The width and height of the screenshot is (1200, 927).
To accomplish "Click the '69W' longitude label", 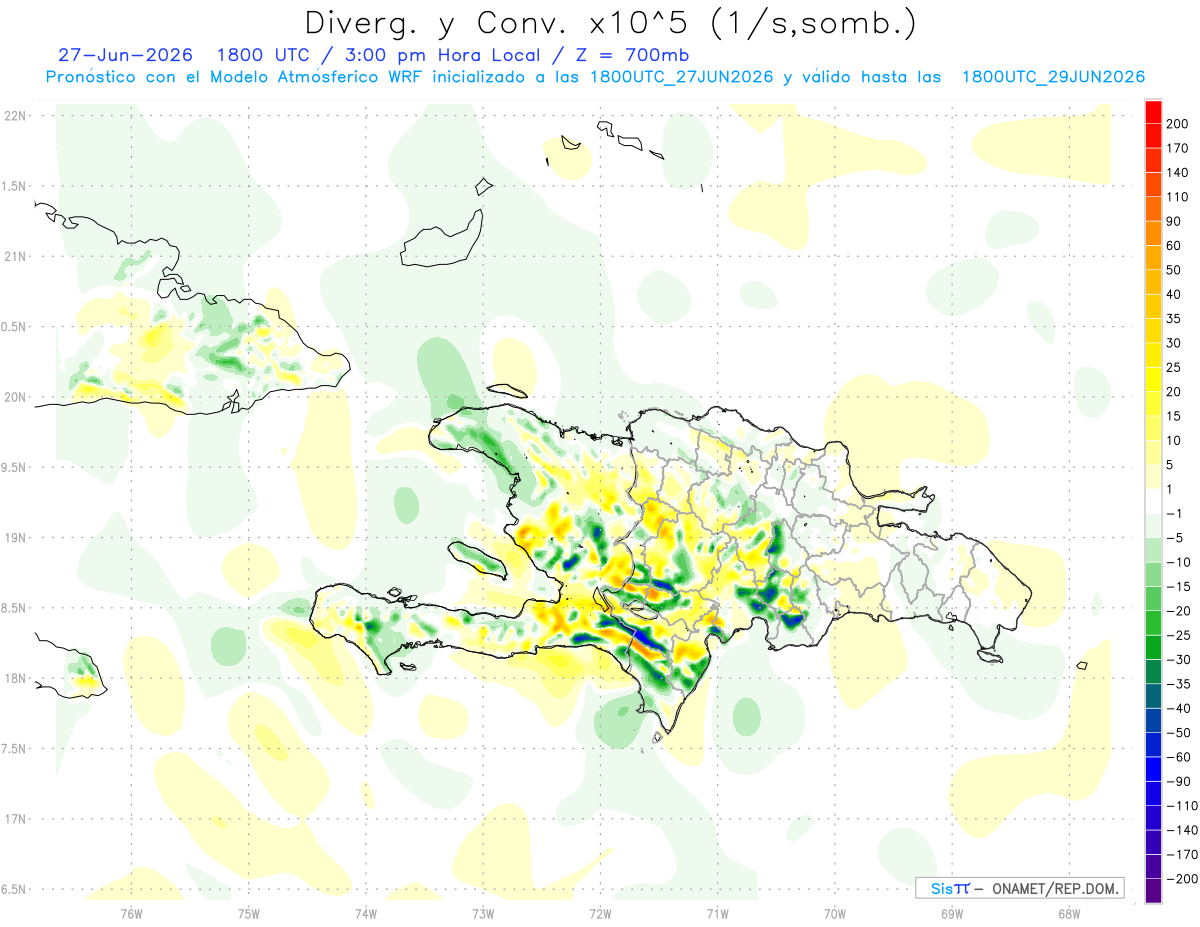I will coord(952,913).
